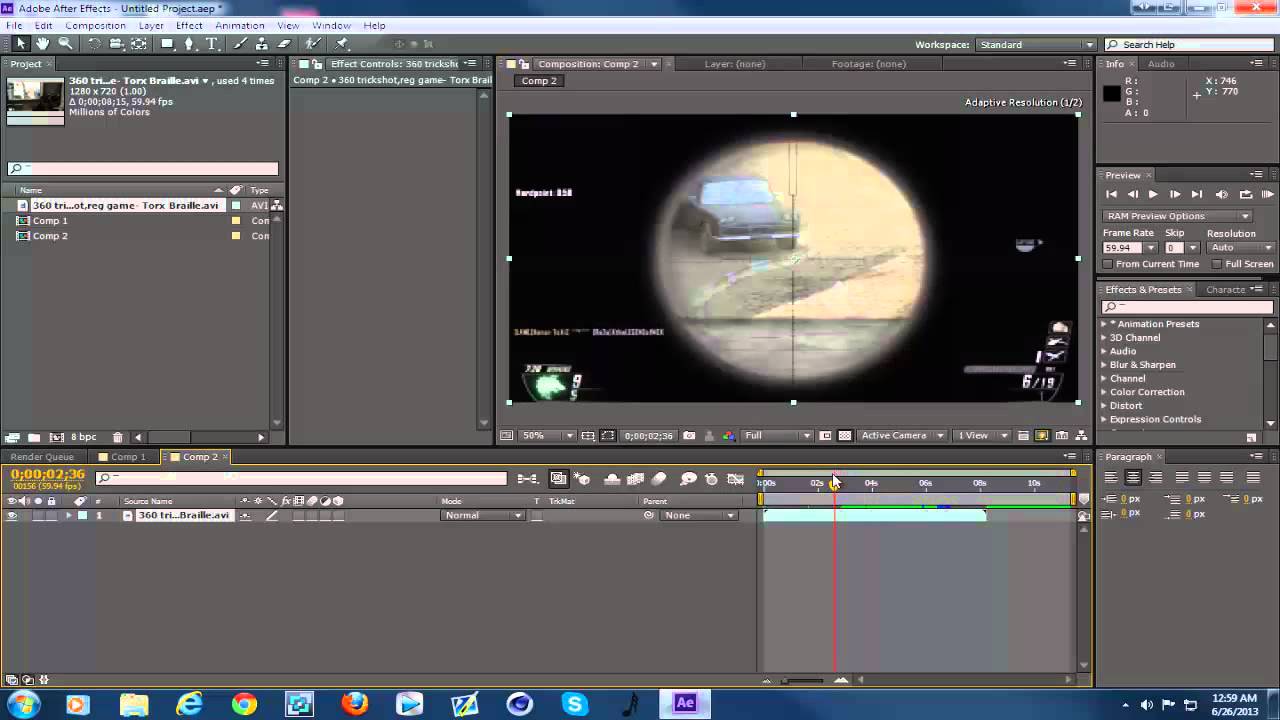Select the Zoom magnifier tool
Image resolution: width=1280 pixels, height=720 pixels.
66,44
